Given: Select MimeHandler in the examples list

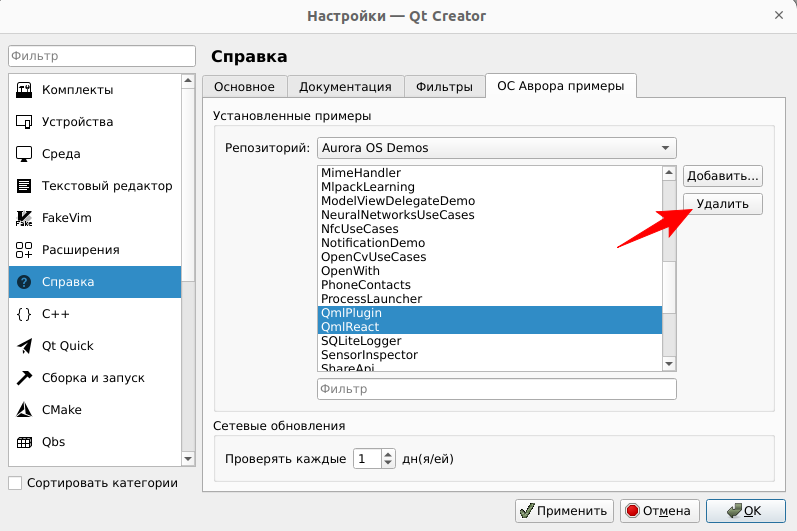Looking at the screenshot, I should click(490, 173).
